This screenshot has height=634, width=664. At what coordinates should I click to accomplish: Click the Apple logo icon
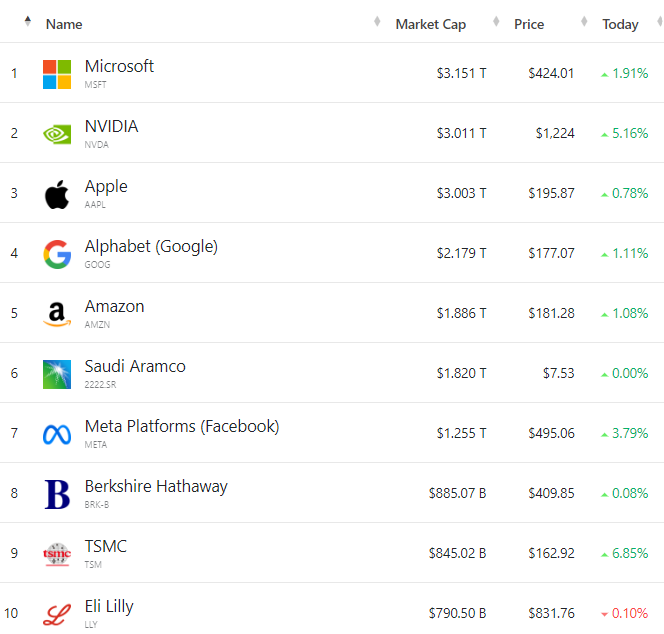click(57, 194)
